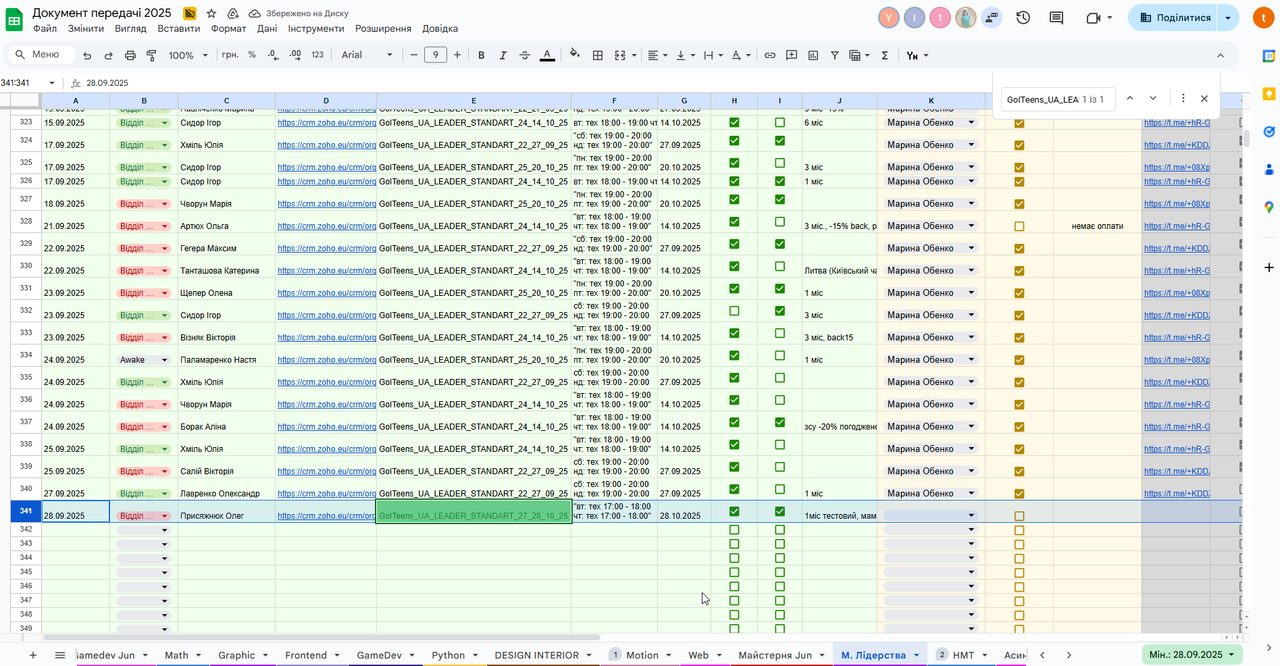Click the font size field
This screenshot has width=1280, height=666.
[x=435, y=55]
